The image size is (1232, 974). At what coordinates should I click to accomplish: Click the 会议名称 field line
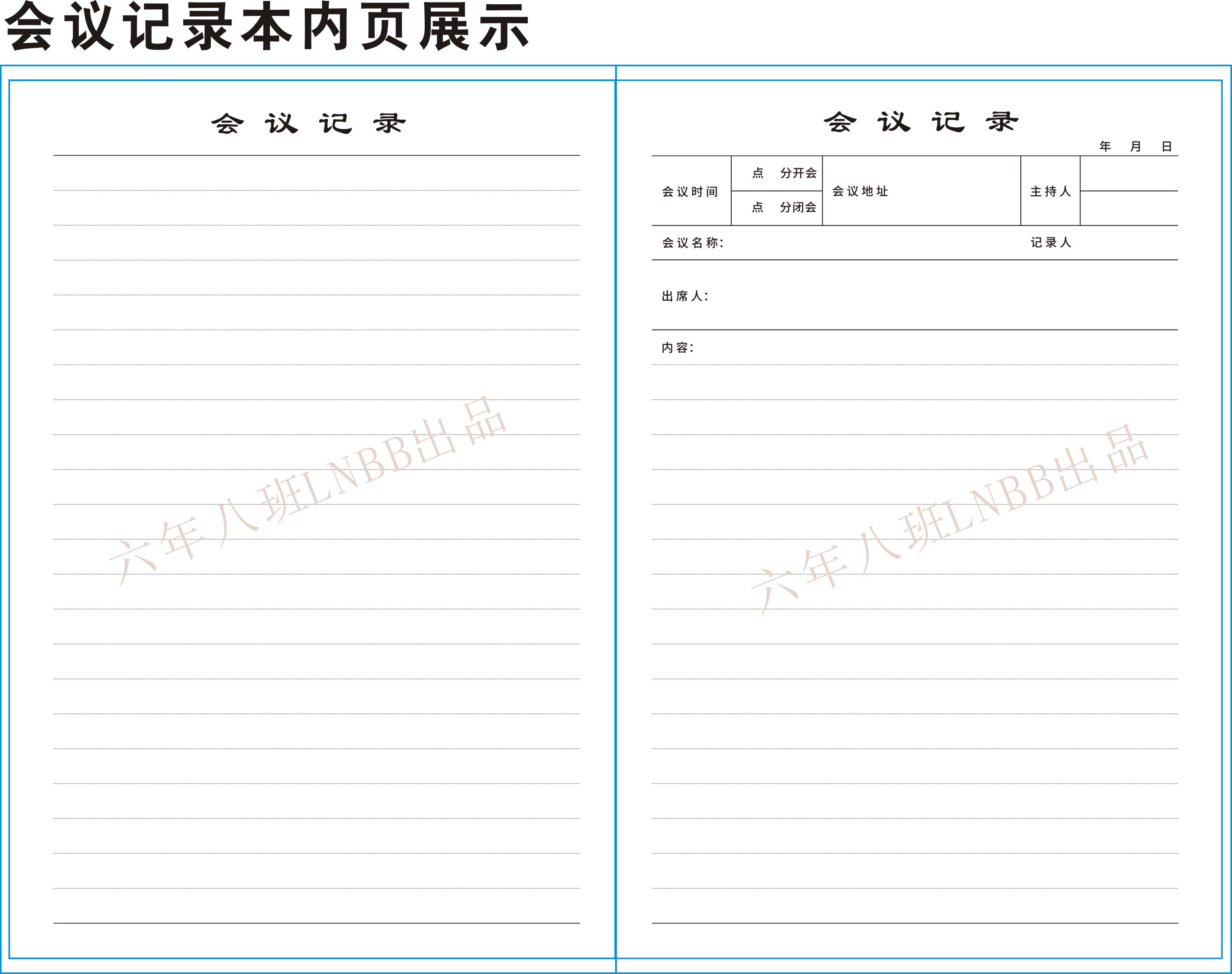point(855,243)
